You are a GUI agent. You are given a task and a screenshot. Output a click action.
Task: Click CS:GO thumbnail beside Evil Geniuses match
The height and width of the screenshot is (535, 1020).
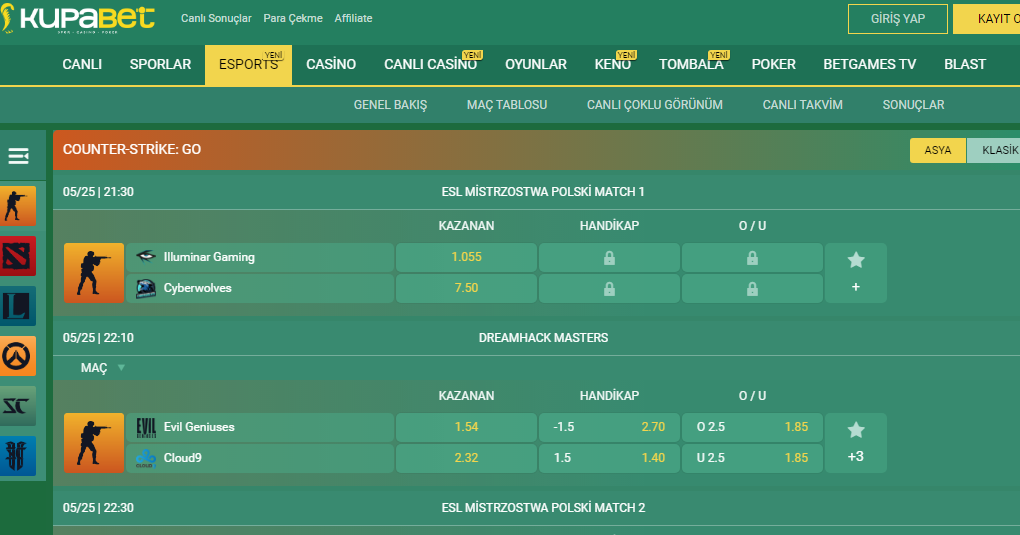pos(94,443)
